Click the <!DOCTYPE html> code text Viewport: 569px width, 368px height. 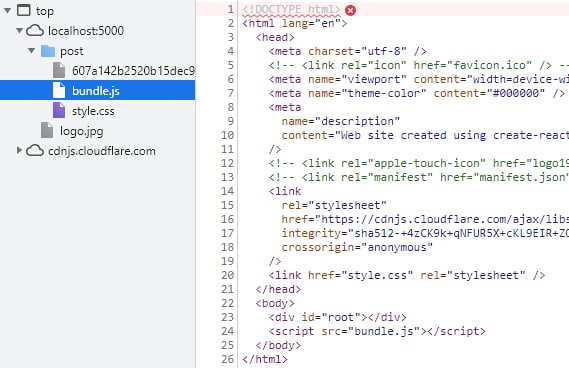click(291, 9)
